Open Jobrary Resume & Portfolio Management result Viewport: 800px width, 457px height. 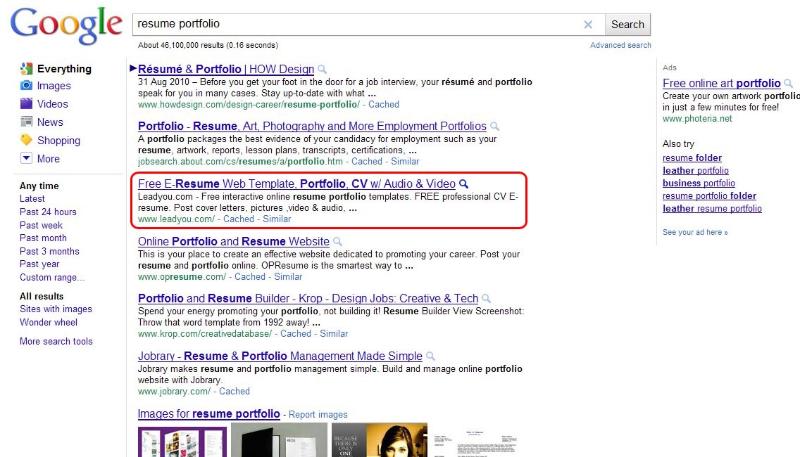pyautogui.click(x=280, y=356)
